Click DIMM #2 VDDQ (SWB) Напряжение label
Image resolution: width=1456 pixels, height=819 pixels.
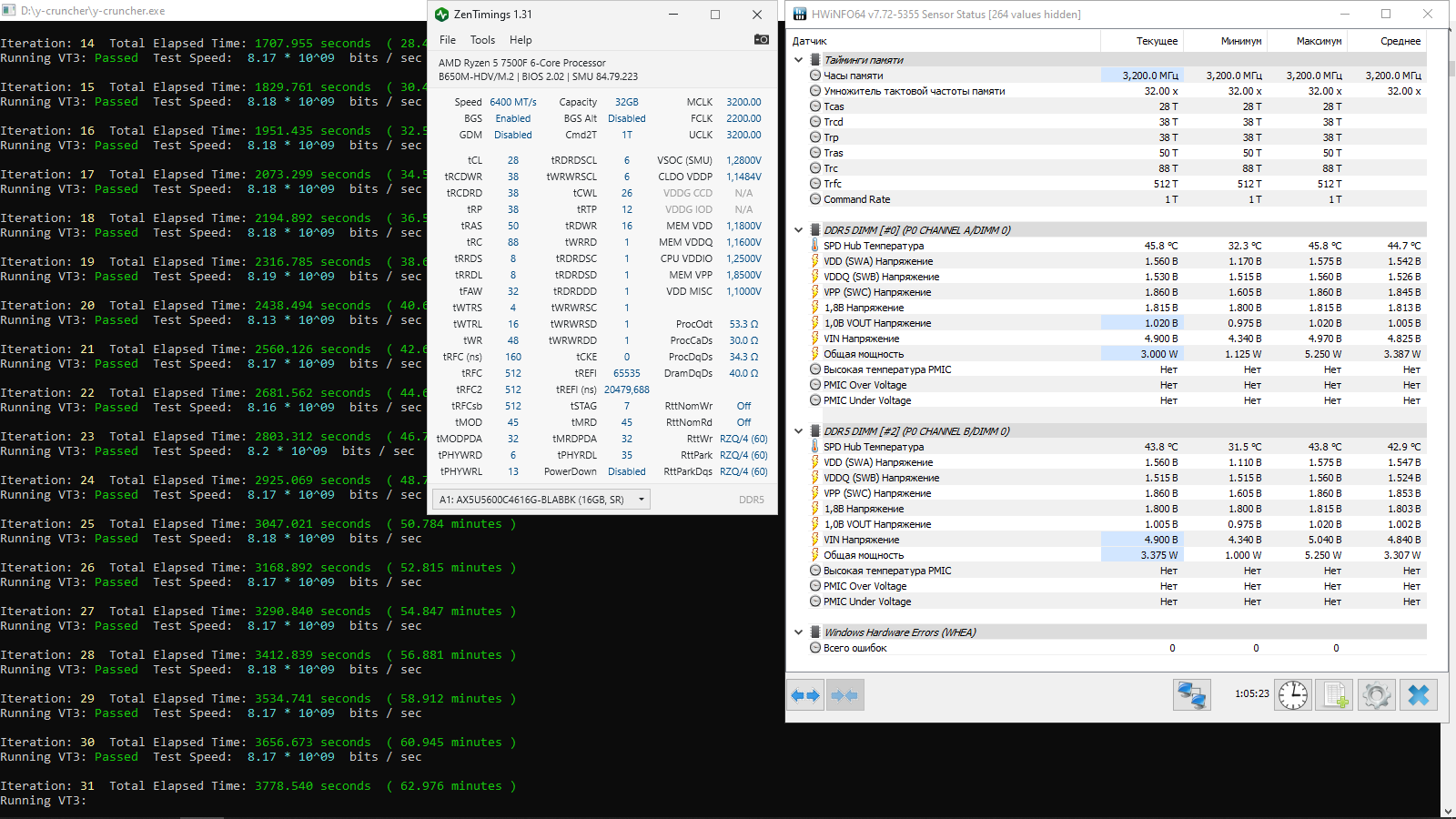(882, 478)
